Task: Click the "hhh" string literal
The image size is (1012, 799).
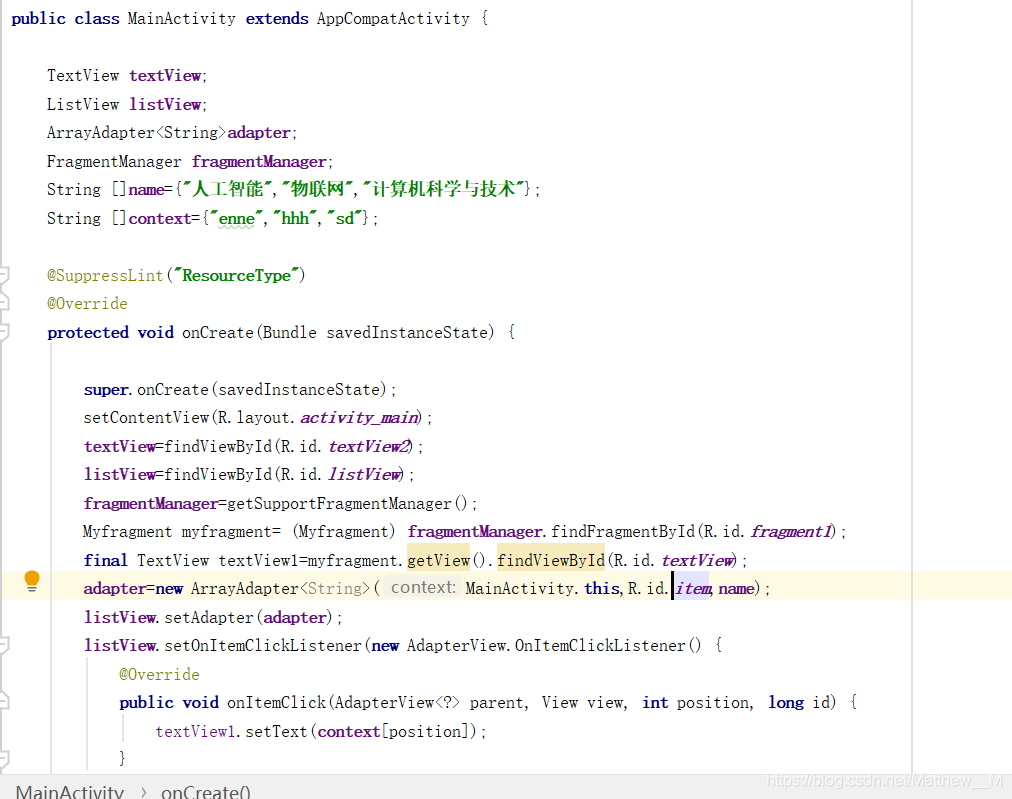Action: 295,219
